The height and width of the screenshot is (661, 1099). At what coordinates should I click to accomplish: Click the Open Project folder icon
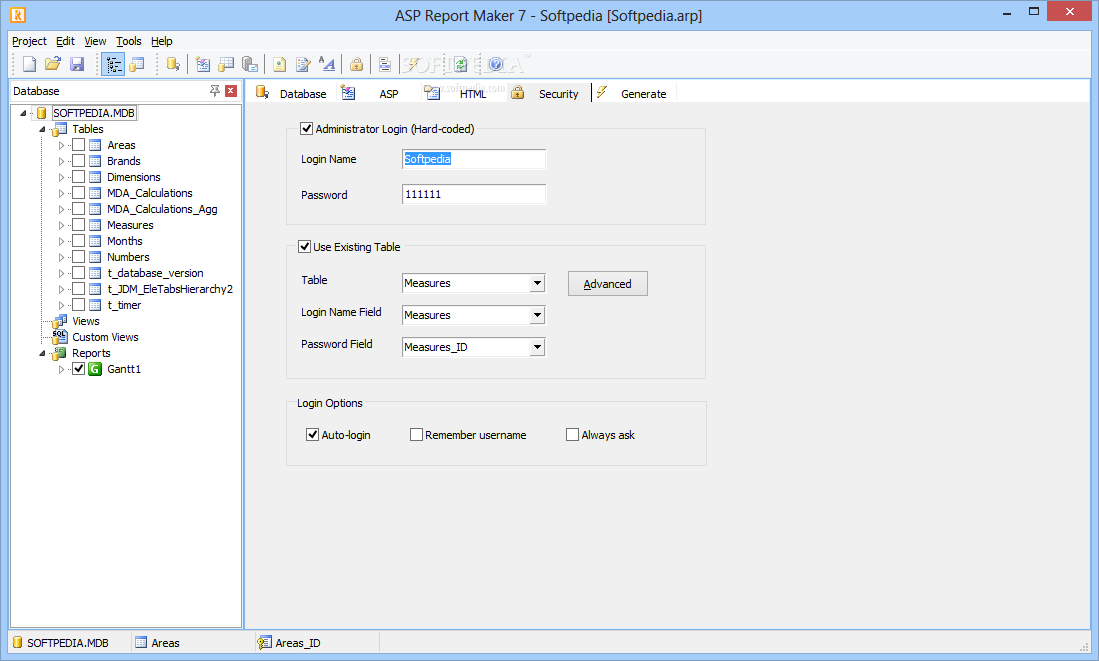click(x=53, y=64)
